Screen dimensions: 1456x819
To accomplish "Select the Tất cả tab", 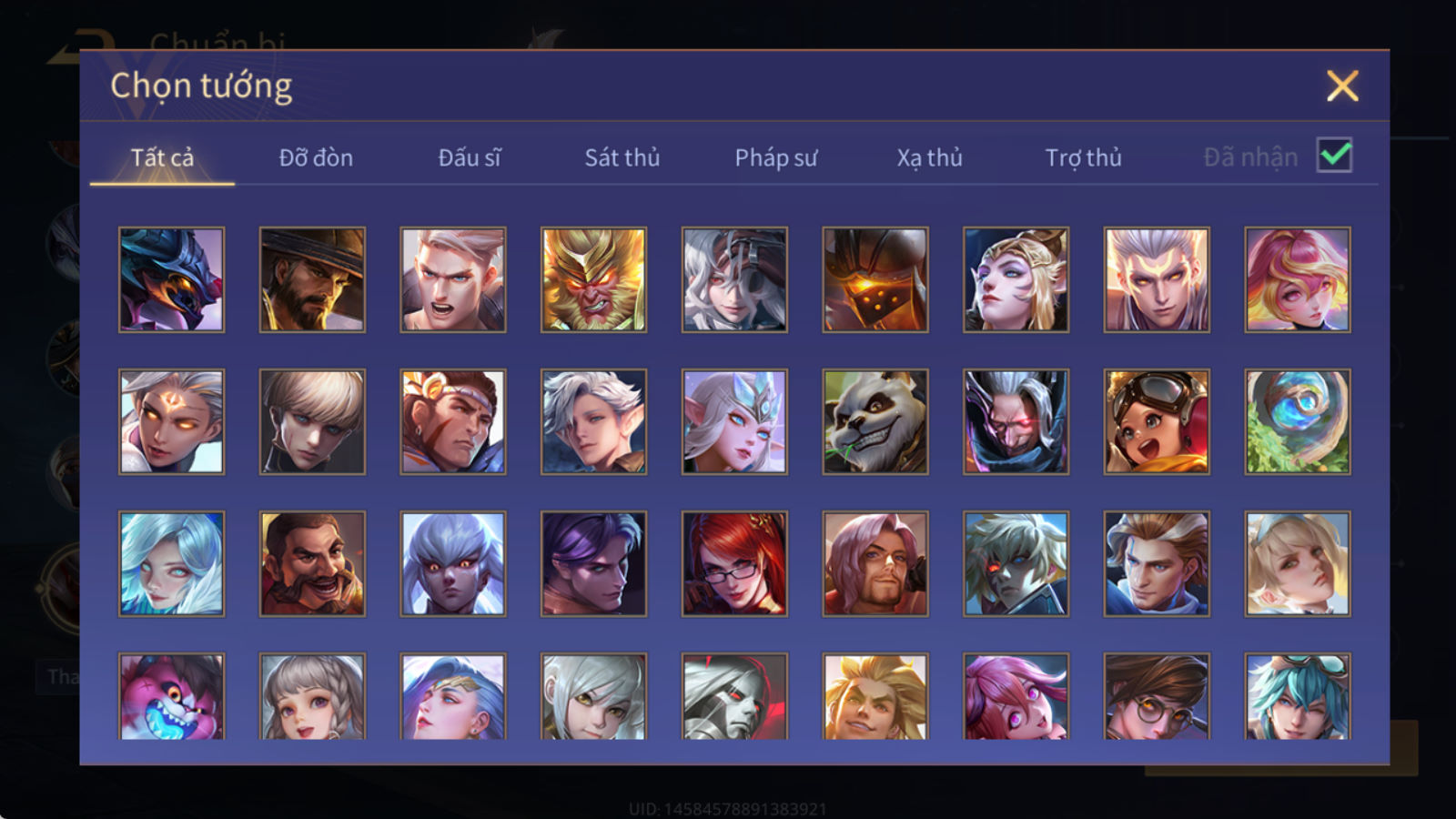I will click(162, 157).
